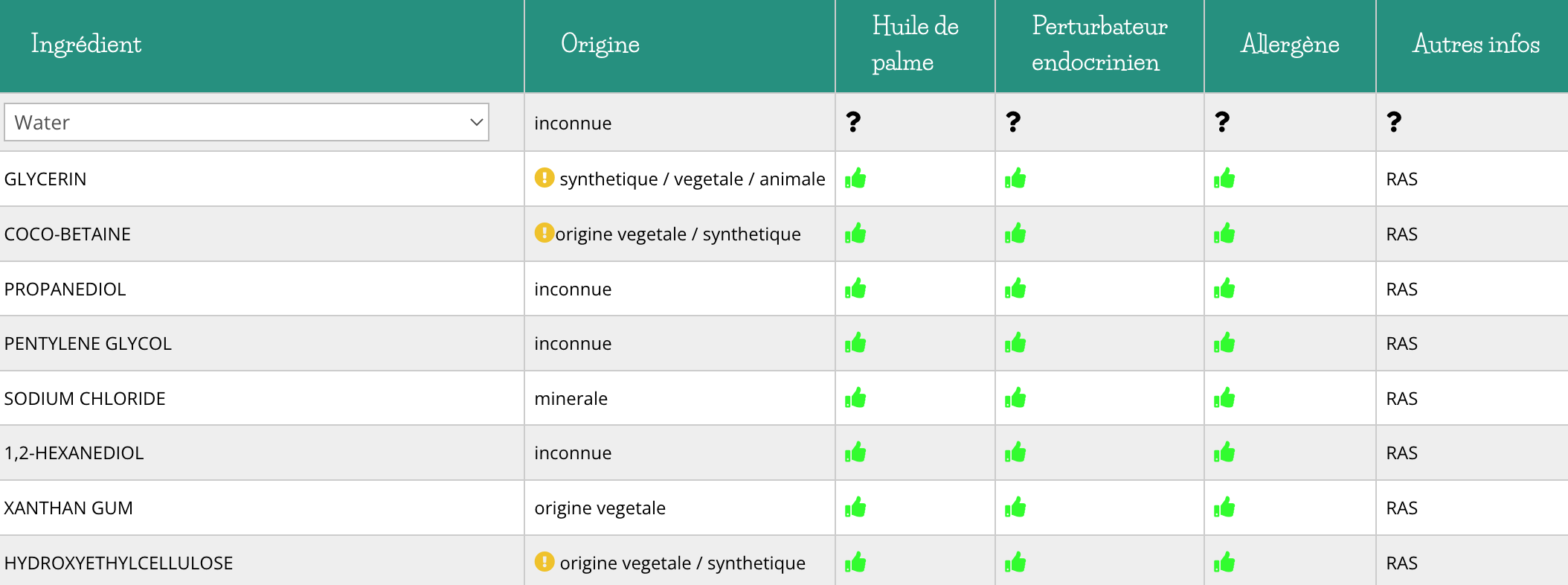
Task: Click the dropdown chevron next to Water
Action: [x=476, y=122]
